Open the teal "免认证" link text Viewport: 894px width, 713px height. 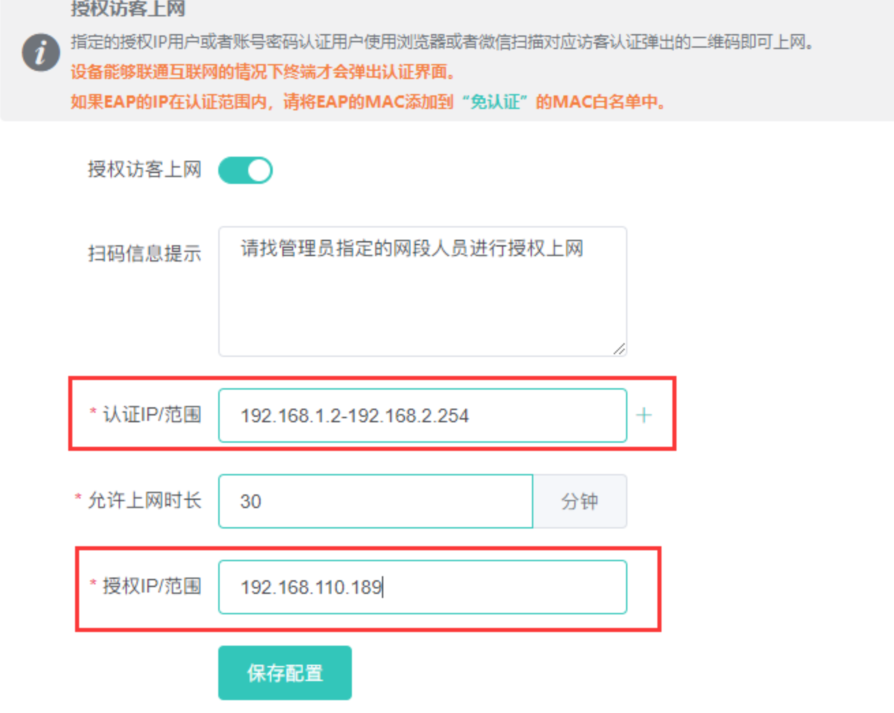[496, 102]
